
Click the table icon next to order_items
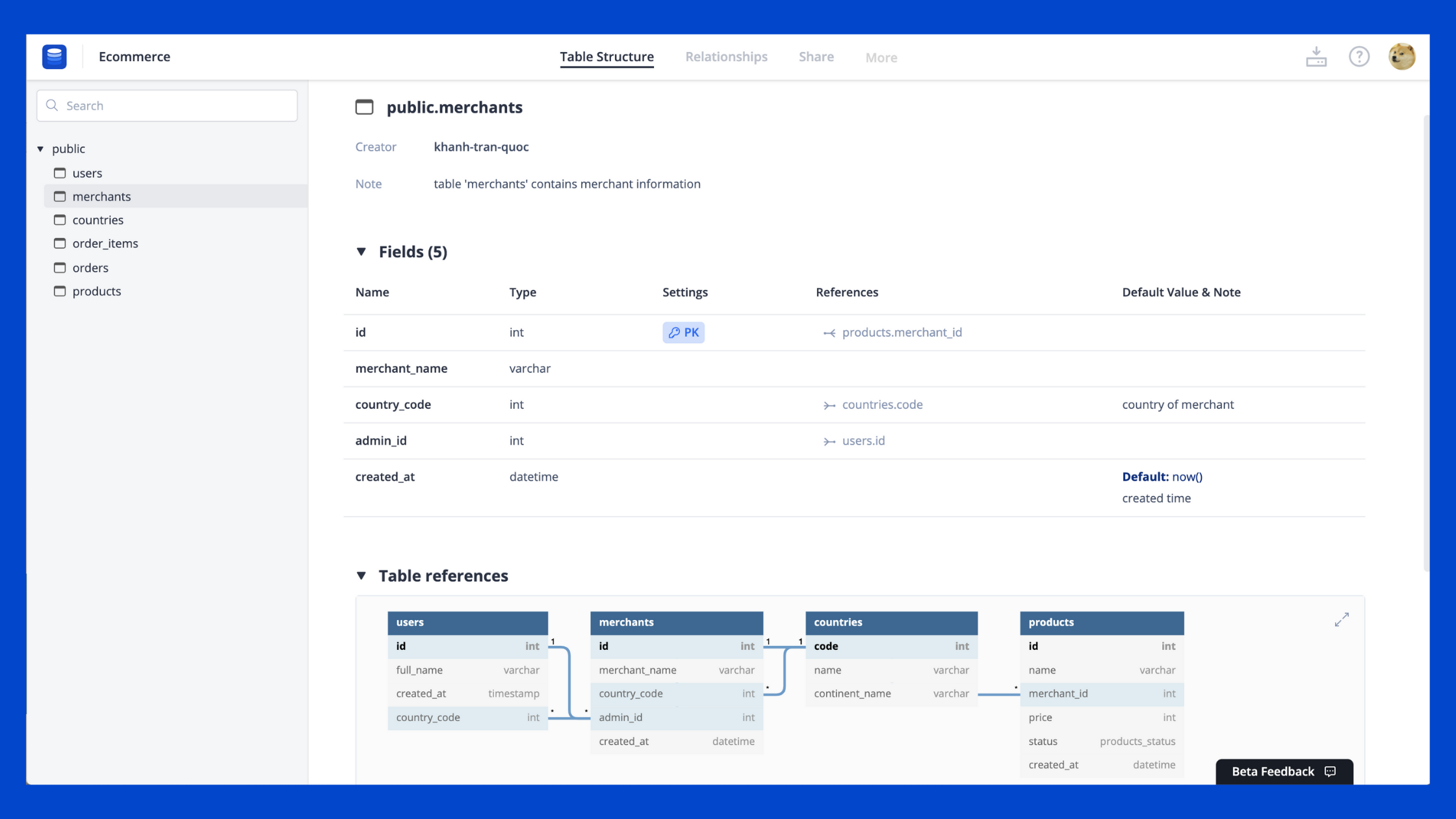pyautogui.click(x=59, y=243)
